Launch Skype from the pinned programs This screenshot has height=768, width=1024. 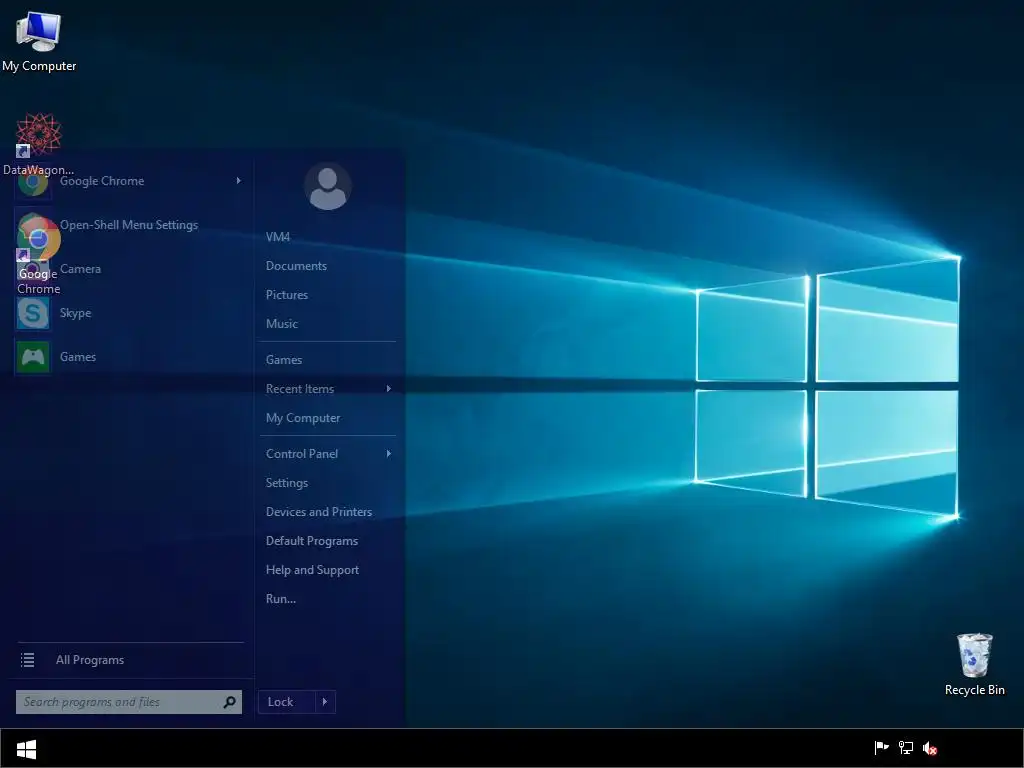pos(130,313)
